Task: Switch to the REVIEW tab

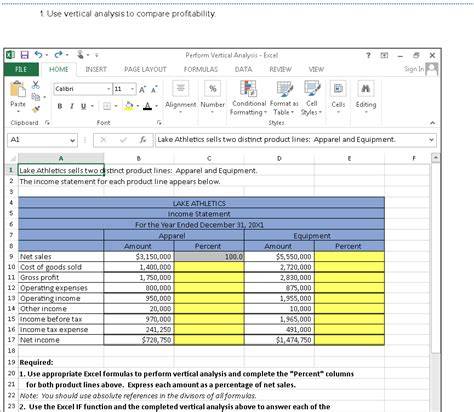Action: [280, 69]
